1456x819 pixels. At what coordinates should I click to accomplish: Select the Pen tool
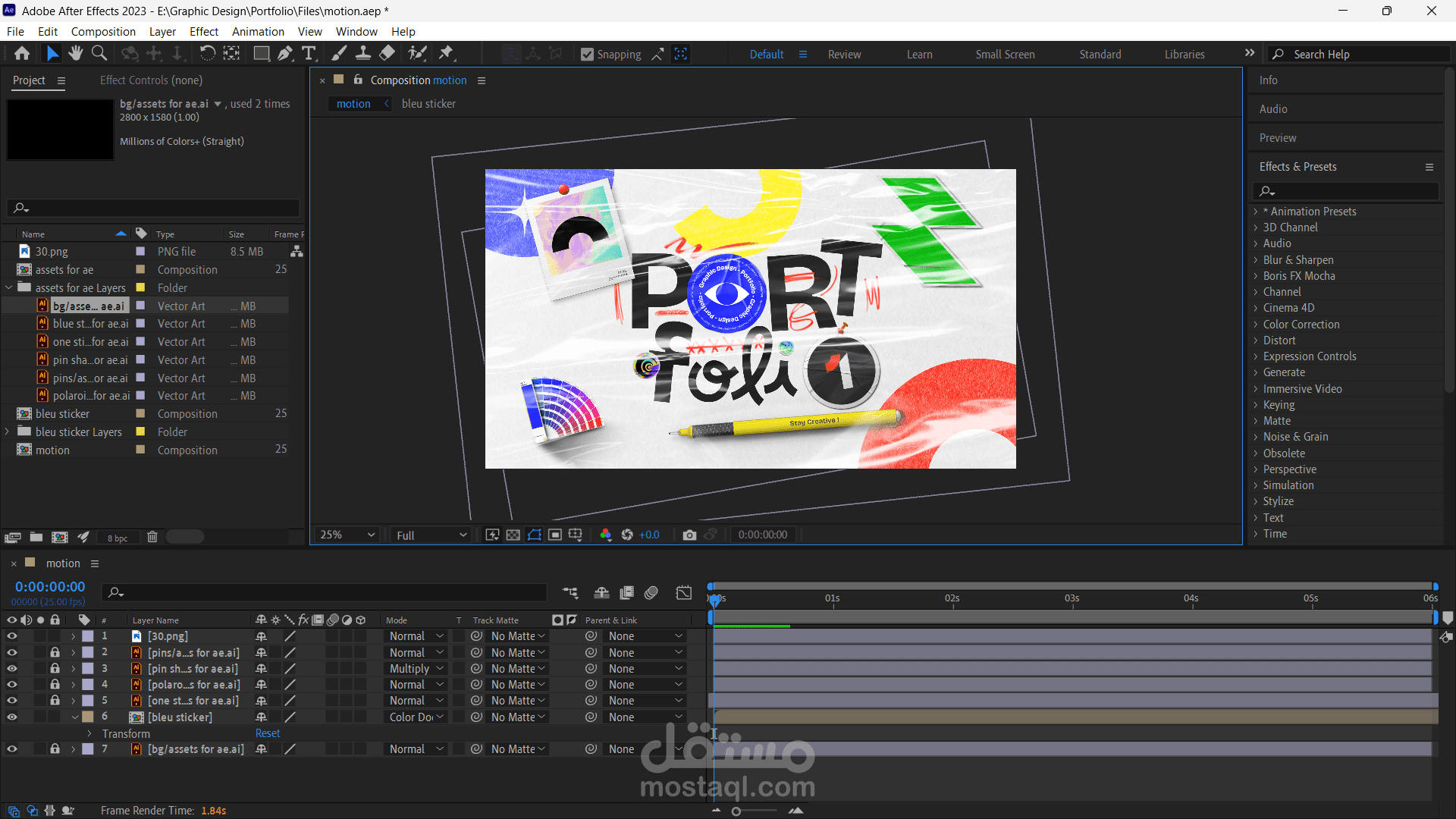(285, 53)
